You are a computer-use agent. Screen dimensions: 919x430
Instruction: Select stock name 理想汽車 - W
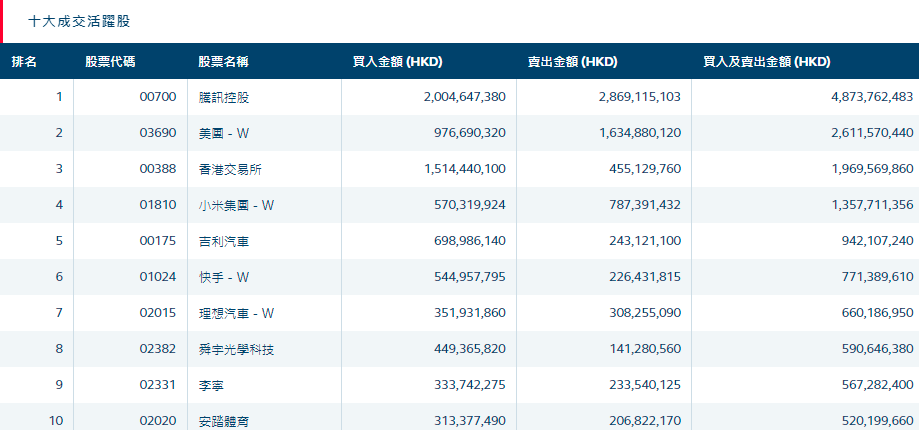(237, 313)
